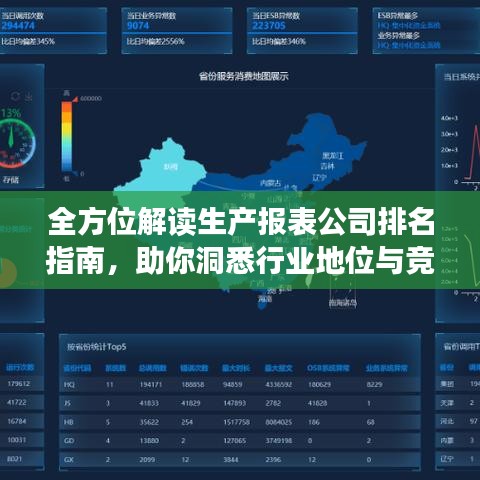This screenshot has height=480, width=480.
Task: Click the HQ row code cell
Action: pyautogui.click(x=69, y=385)
